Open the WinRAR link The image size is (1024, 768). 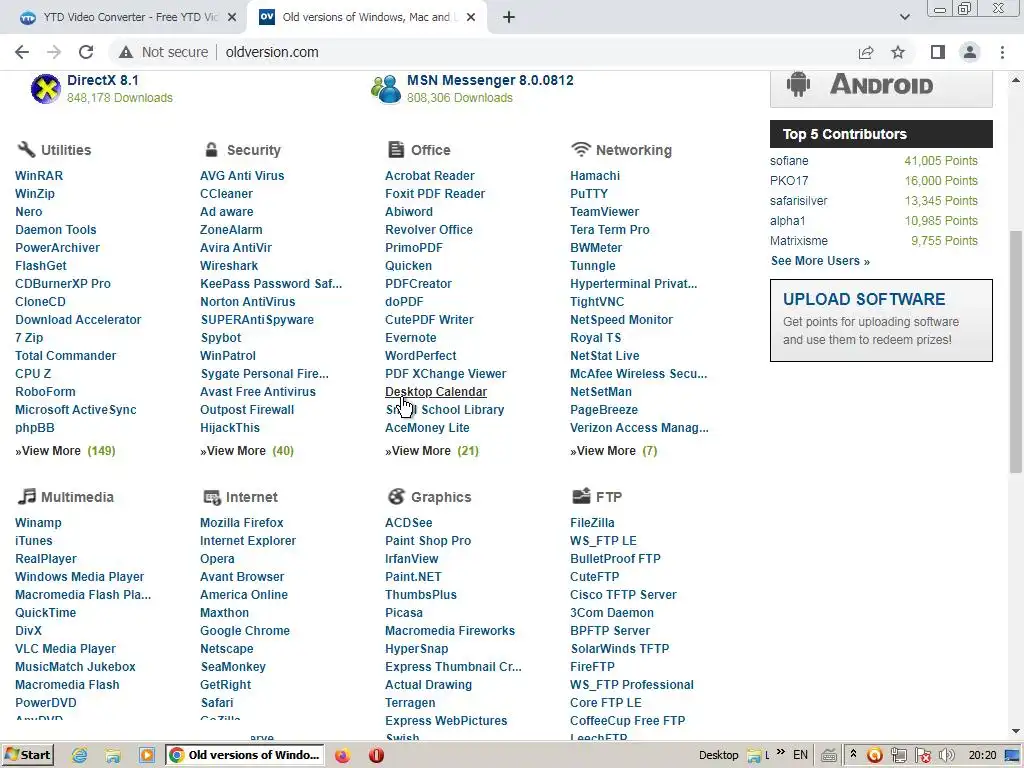[39, 176]
